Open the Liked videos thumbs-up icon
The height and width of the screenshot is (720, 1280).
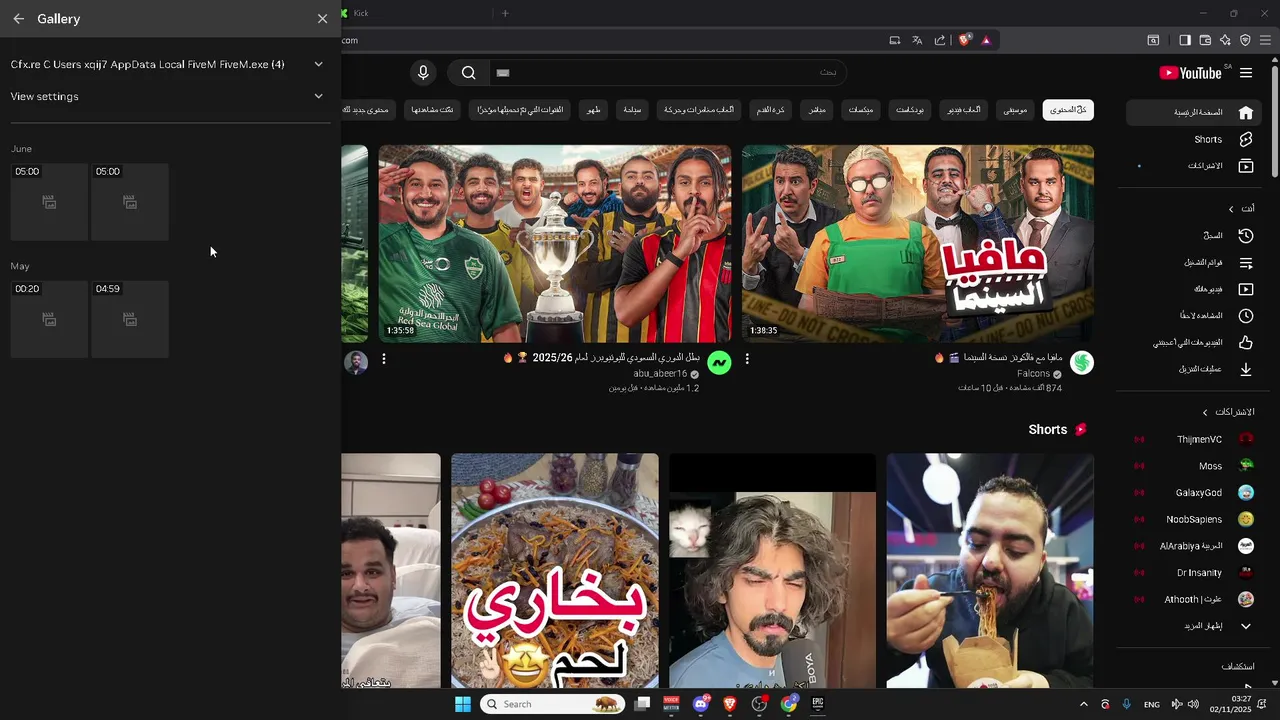click(1245, 342)
